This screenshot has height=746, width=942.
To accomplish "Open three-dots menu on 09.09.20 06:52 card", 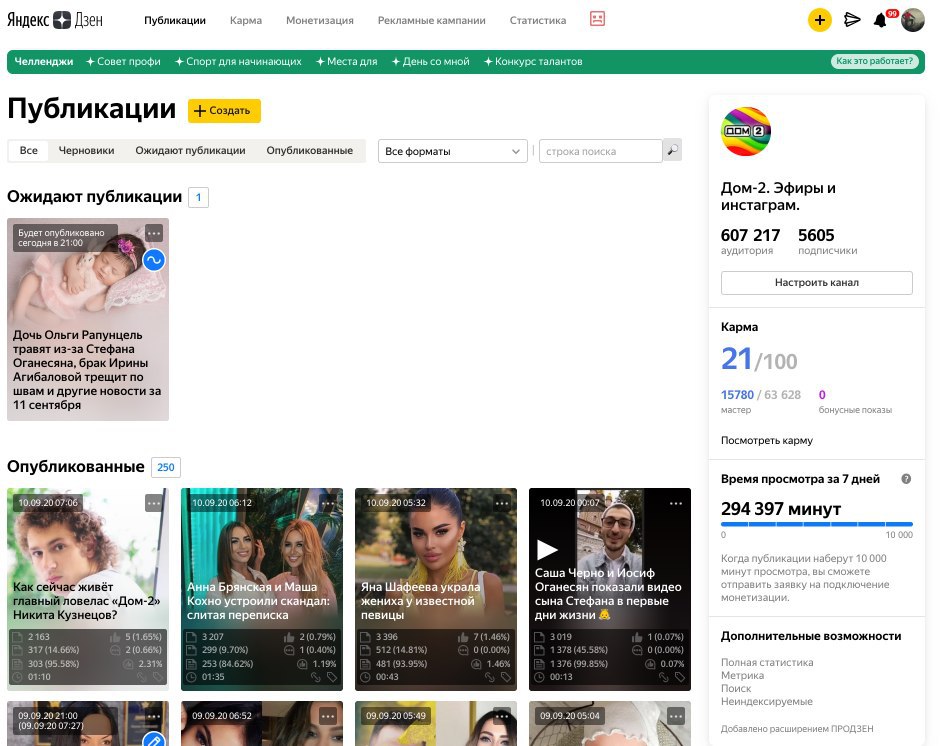I will pos(328,716).
